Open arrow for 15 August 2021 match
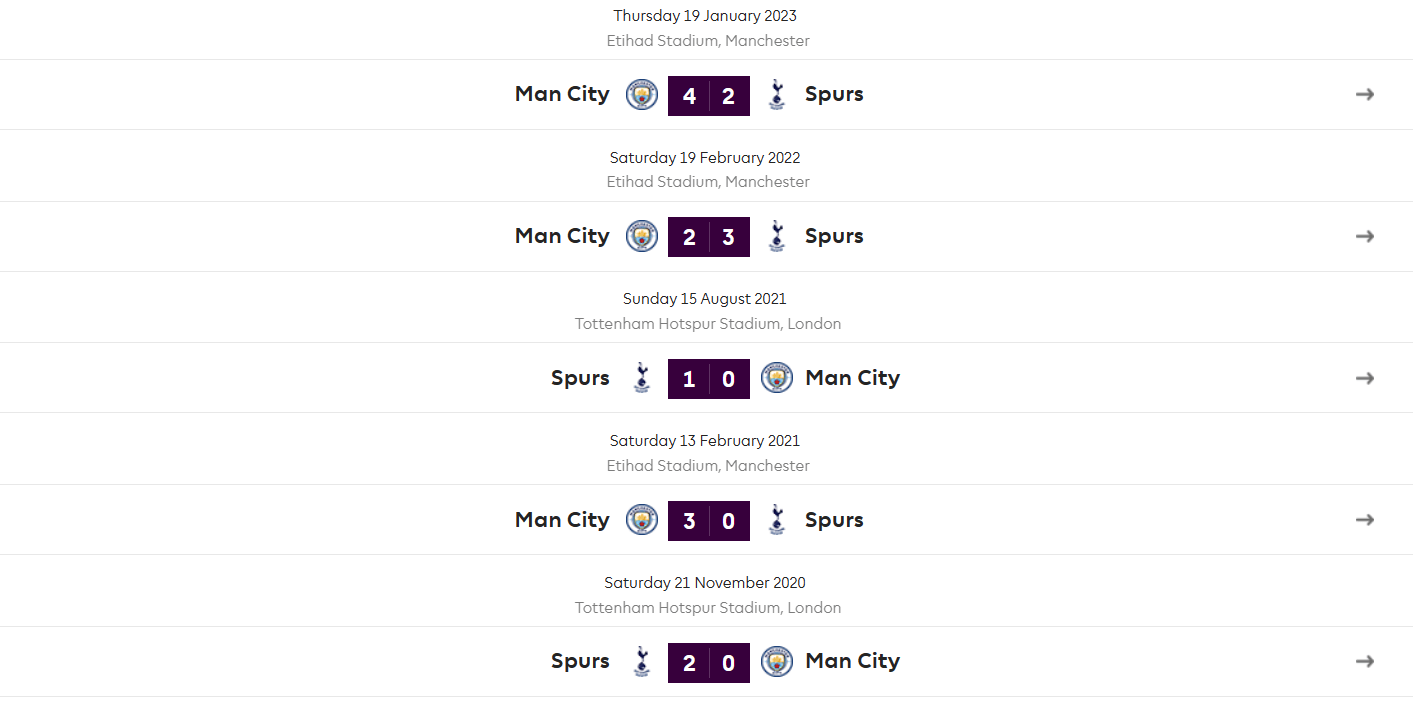 (1365, 378)
